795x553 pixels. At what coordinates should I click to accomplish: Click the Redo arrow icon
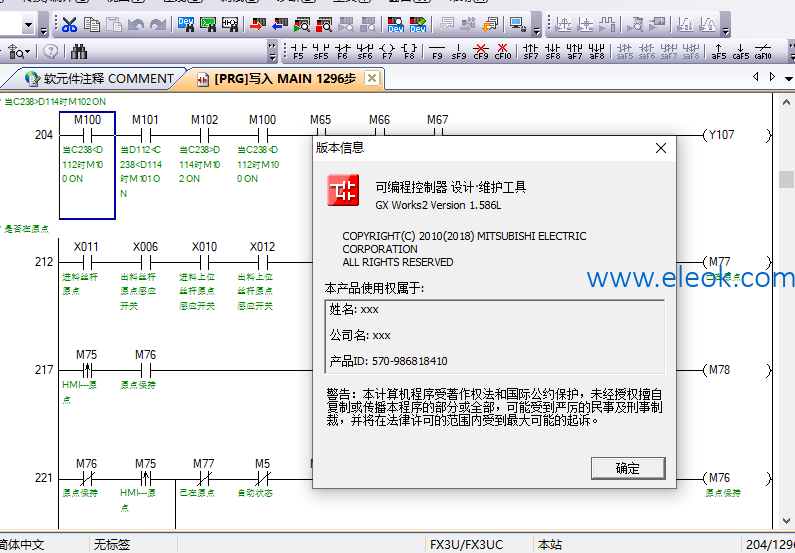[158, 24]
